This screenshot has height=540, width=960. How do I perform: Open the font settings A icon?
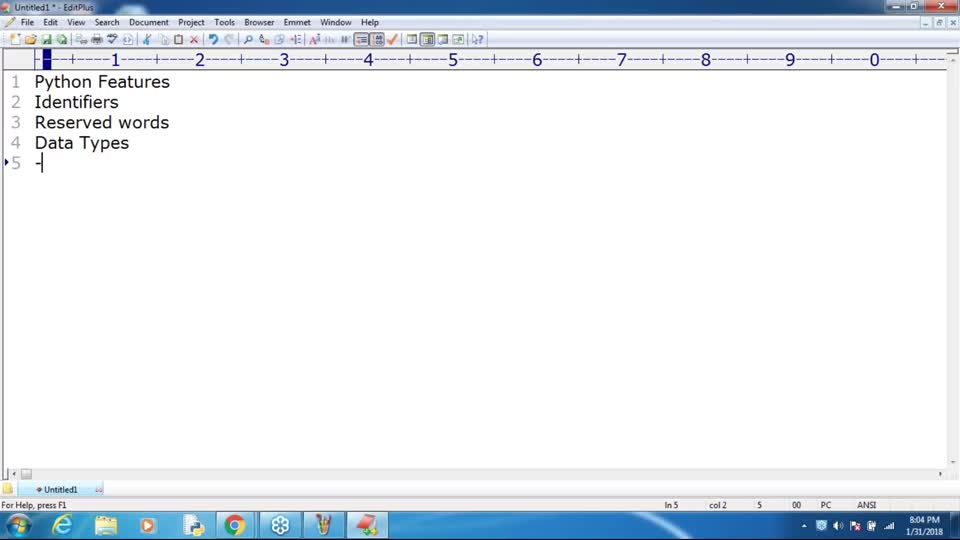[x=315, y=40]
